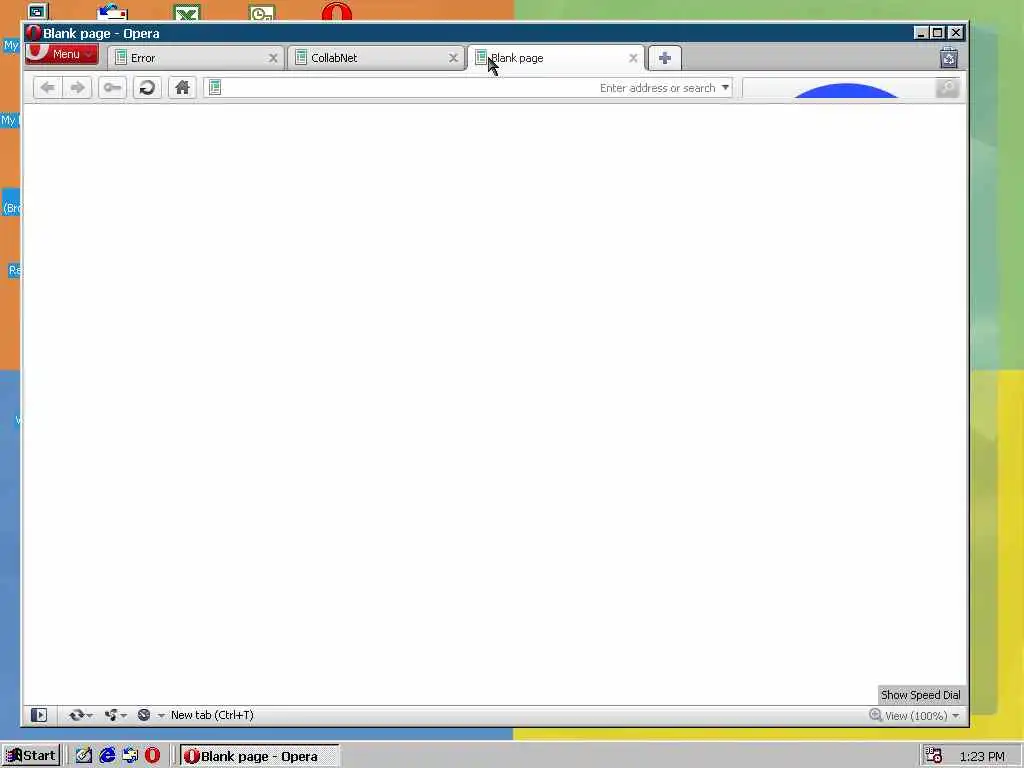Click the page icon in address bar
Image resolution: width=1024 pixels, height=768 pixels.
[x=215, y=88]
